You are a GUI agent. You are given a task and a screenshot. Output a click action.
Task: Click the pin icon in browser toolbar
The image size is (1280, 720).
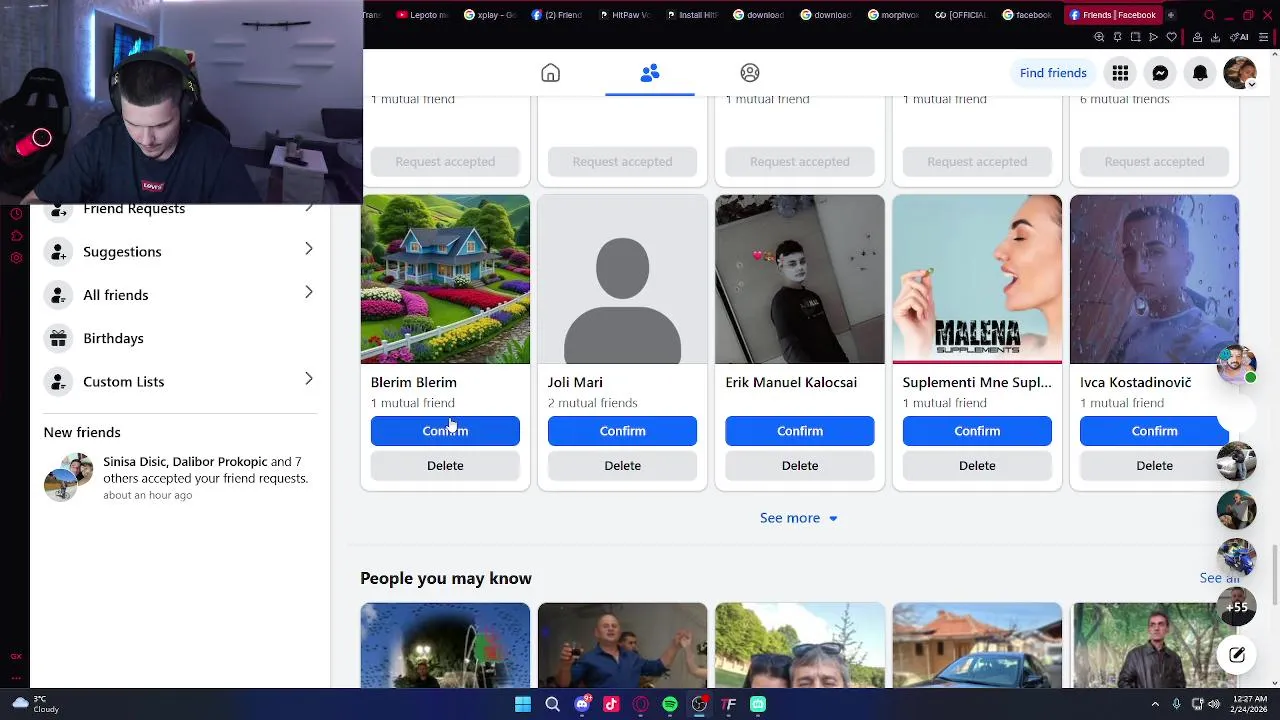coord(1117,37)
